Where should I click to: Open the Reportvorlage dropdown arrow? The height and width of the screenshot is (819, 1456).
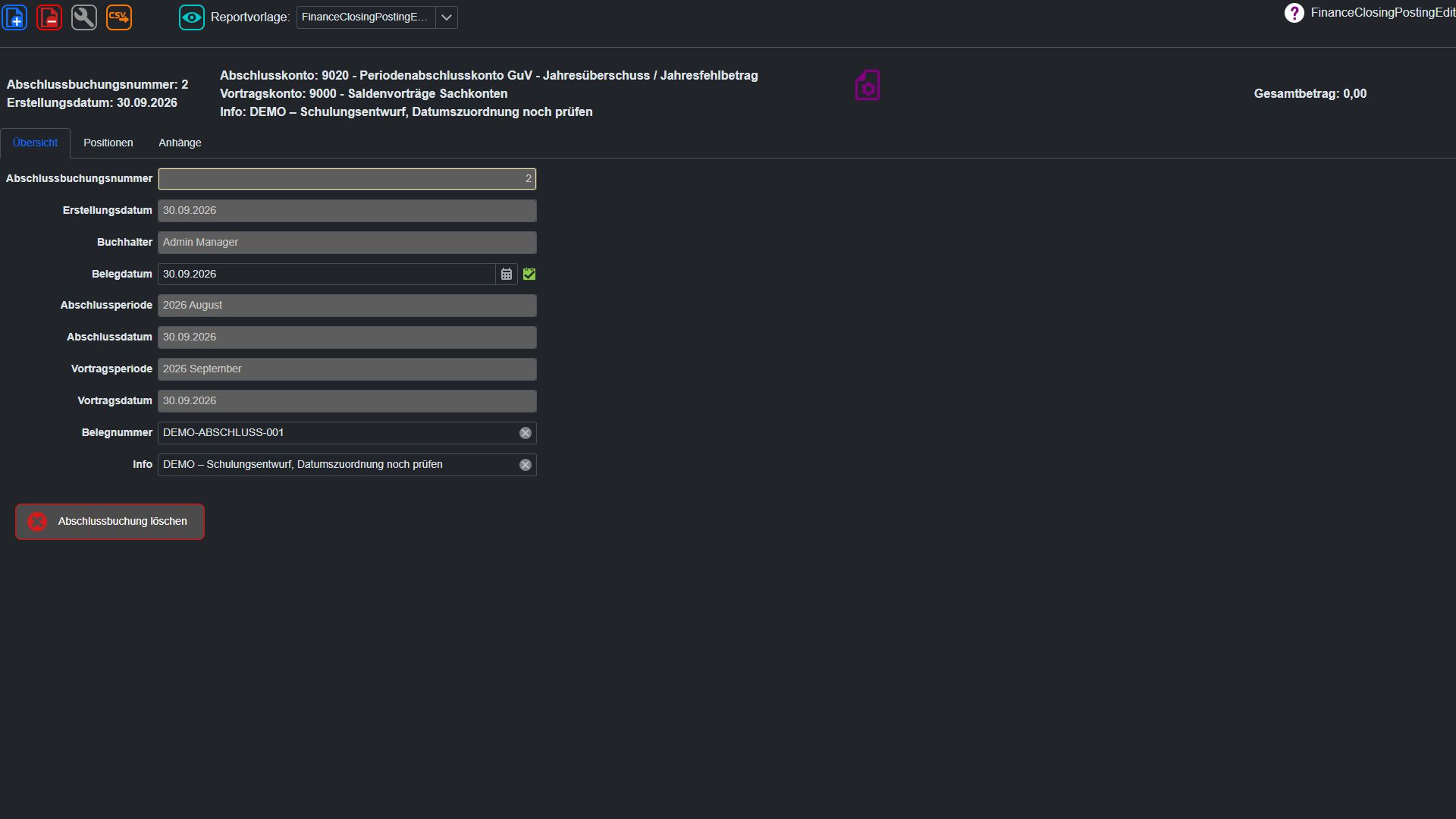[447, 17]
